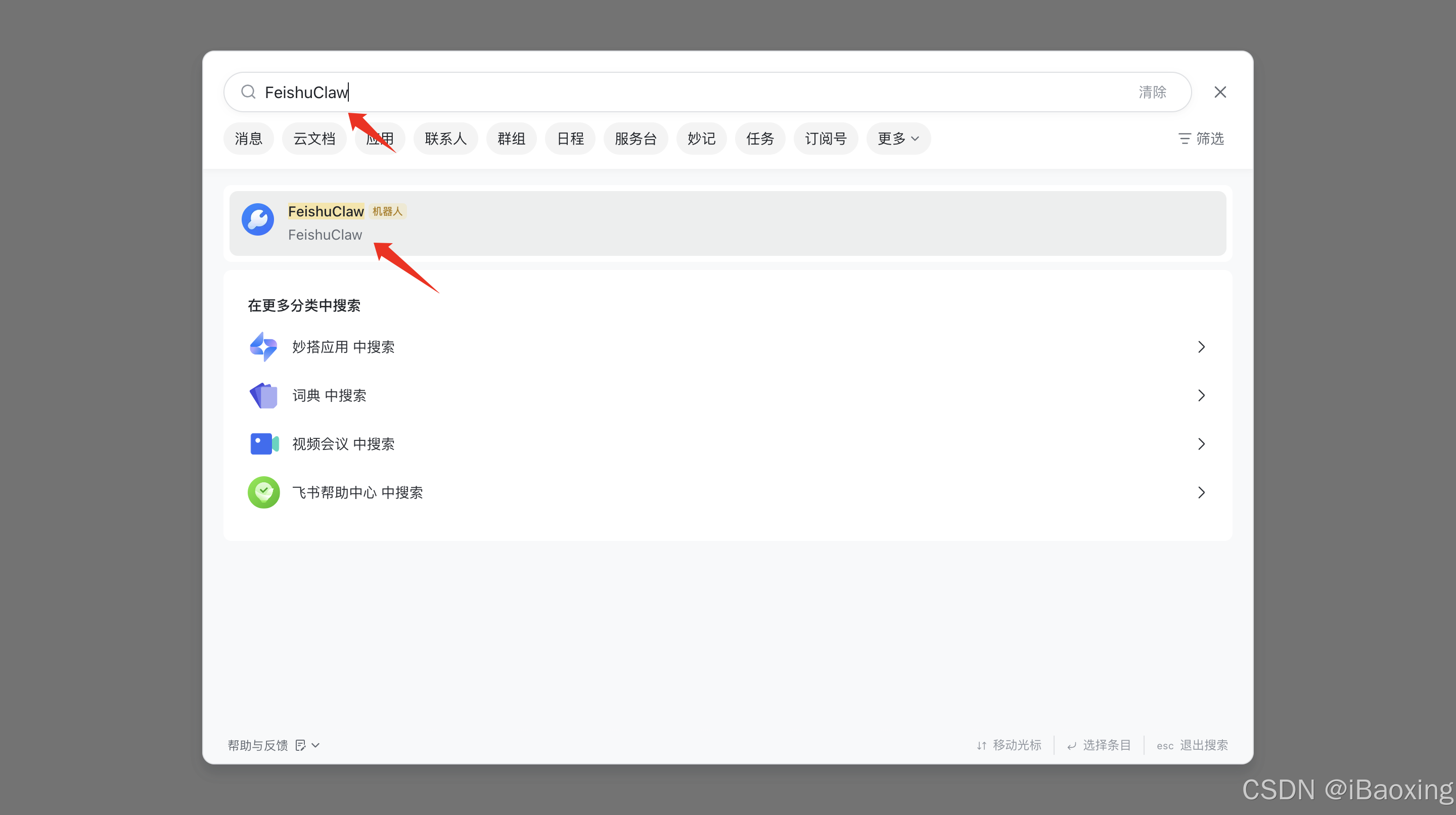Viewport: 1456px width, 815px height.
Task: Expand search in 妙搭应用 via chevron
Action: click(1202, 346)
